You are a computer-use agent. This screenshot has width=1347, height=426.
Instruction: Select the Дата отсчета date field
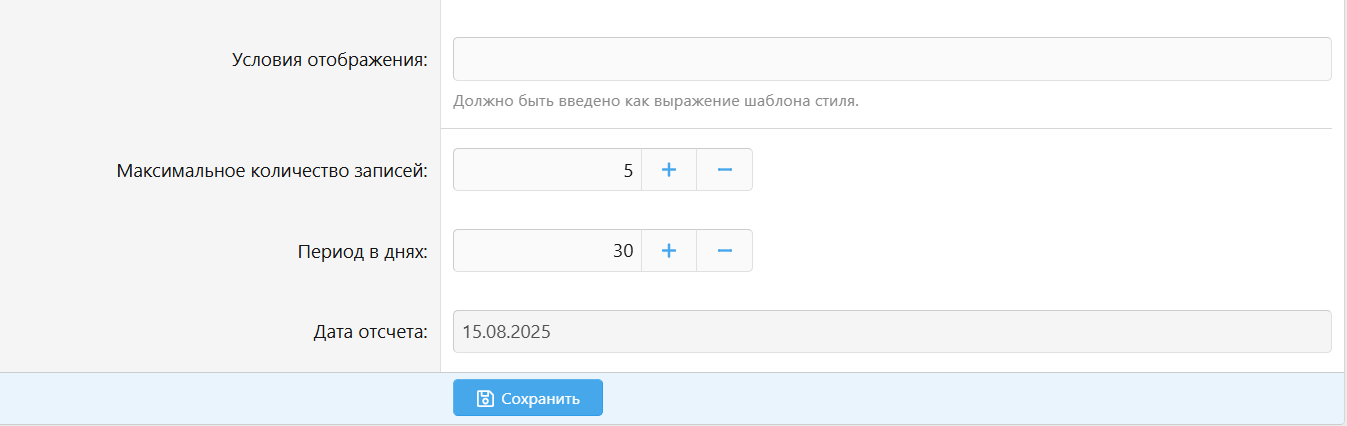pos(892,332)
